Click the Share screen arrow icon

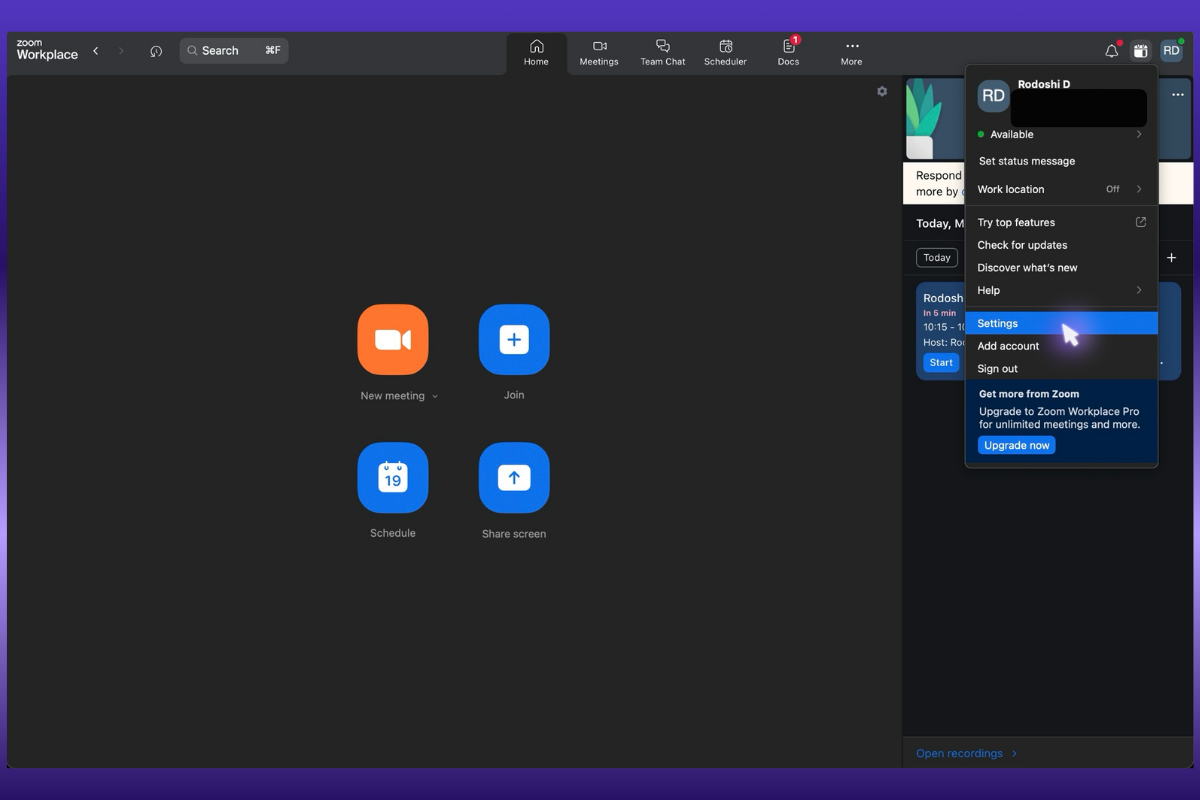(514, 478)
